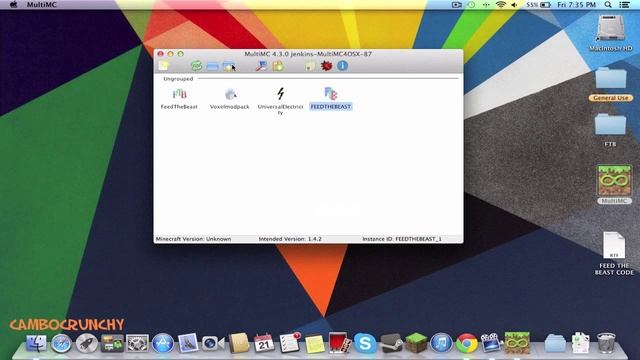Click the screen recording camera icon in menu bar
The image size is (640, 360).
point(457,5)
